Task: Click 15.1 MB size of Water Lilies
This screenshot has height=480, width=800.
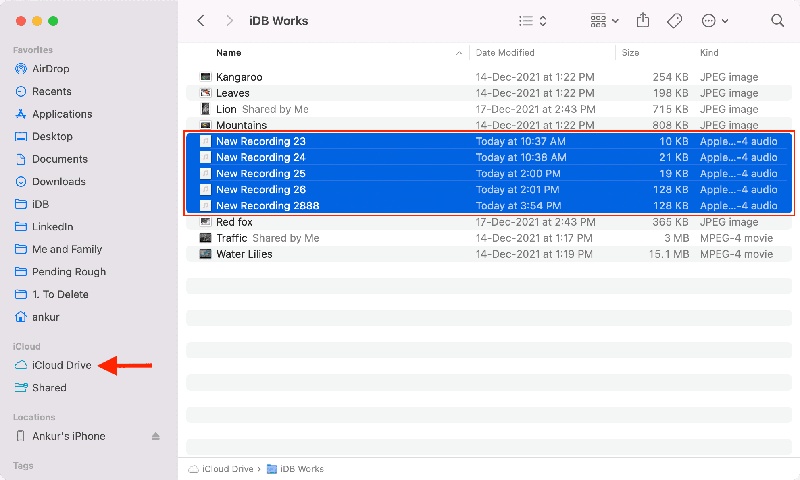Action: [x=668, y=254]
